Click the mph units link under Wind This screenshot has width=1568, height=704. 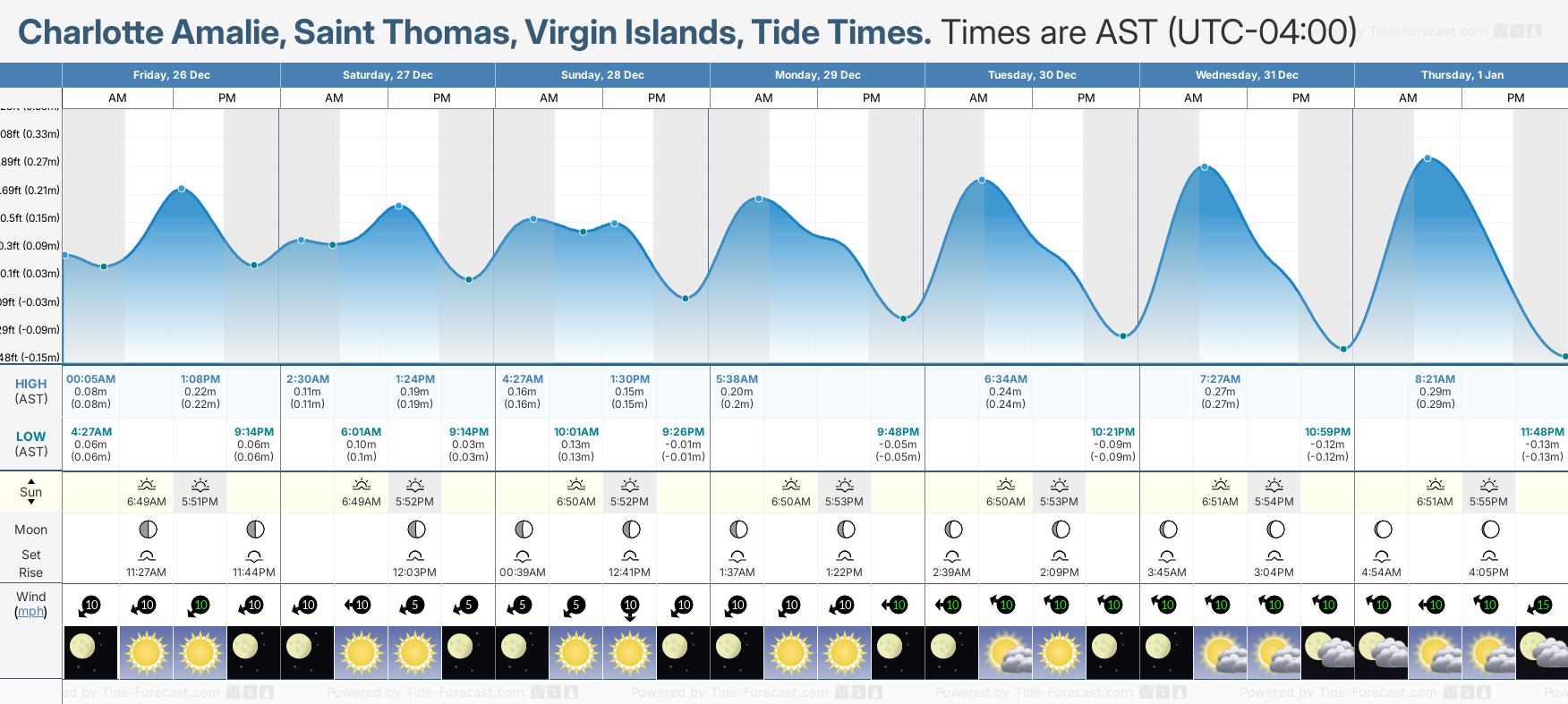click(30, 612)
